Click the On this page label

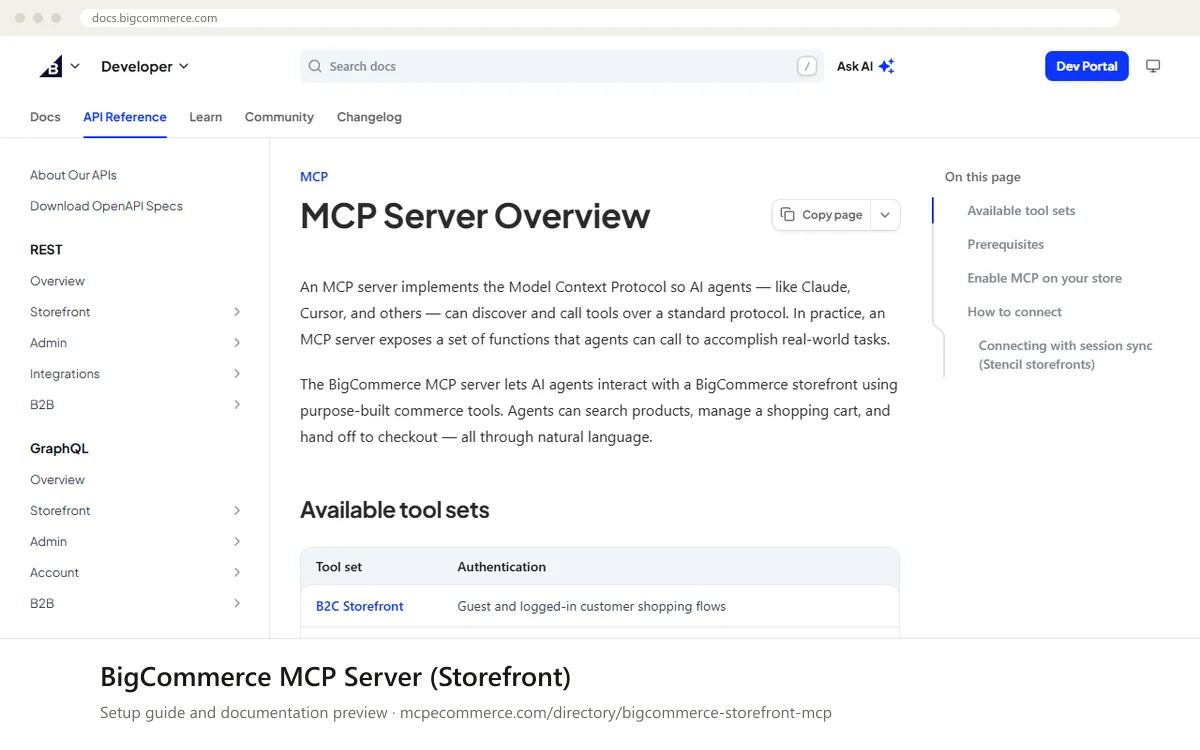983,177
